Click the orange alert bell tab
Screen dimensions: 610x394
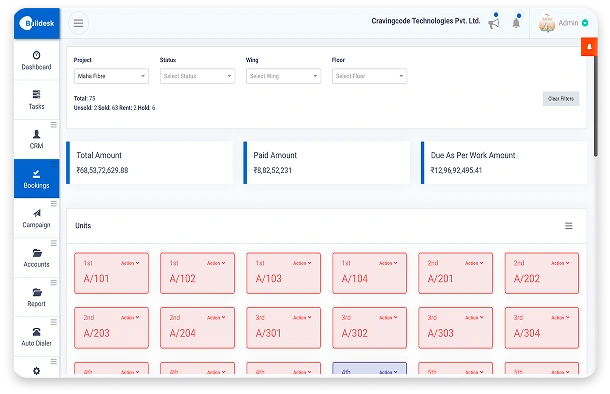point(589,47)
